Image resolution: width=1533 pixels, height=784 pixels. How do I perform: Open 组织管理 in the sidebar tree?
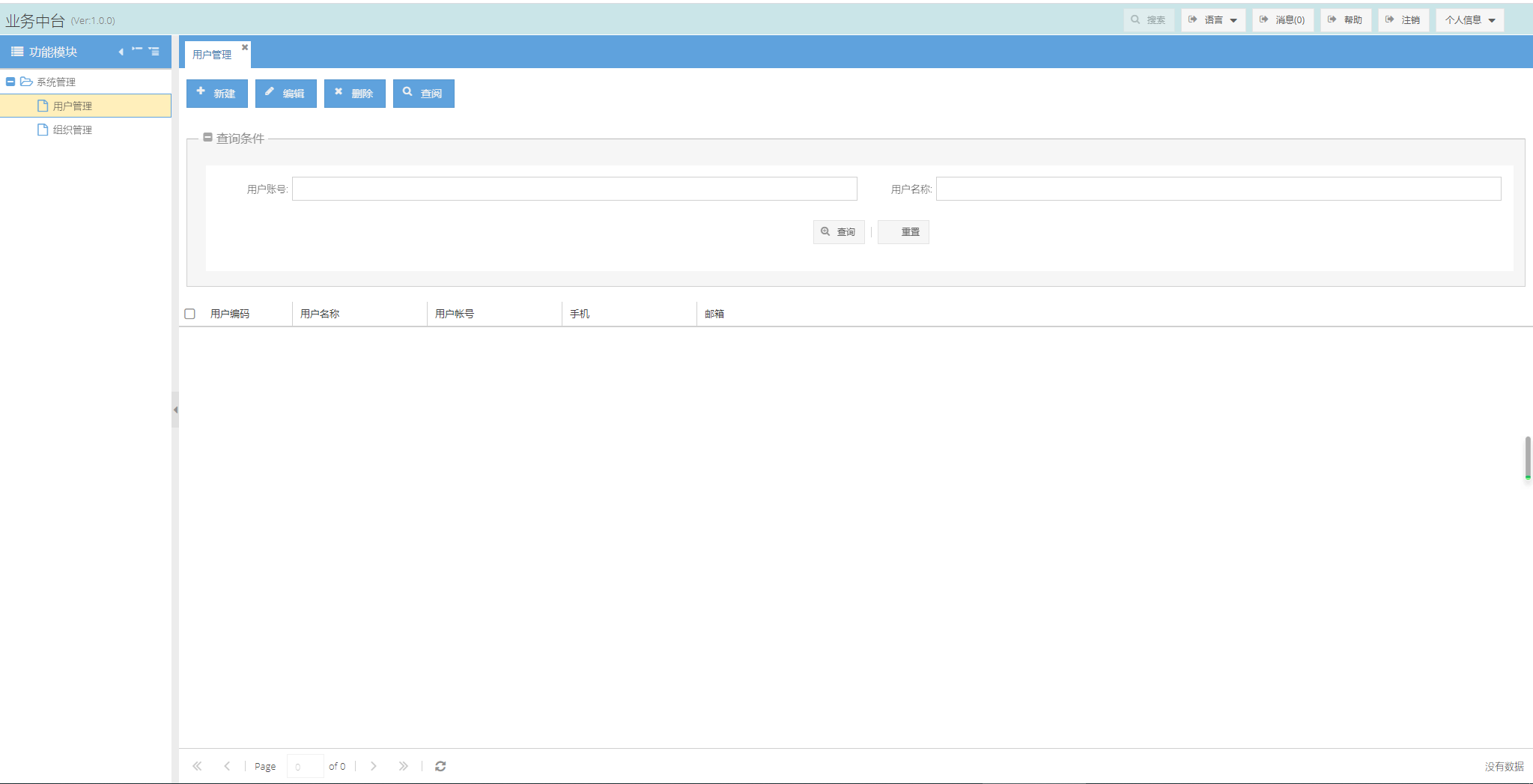click(x=85, y=130)
